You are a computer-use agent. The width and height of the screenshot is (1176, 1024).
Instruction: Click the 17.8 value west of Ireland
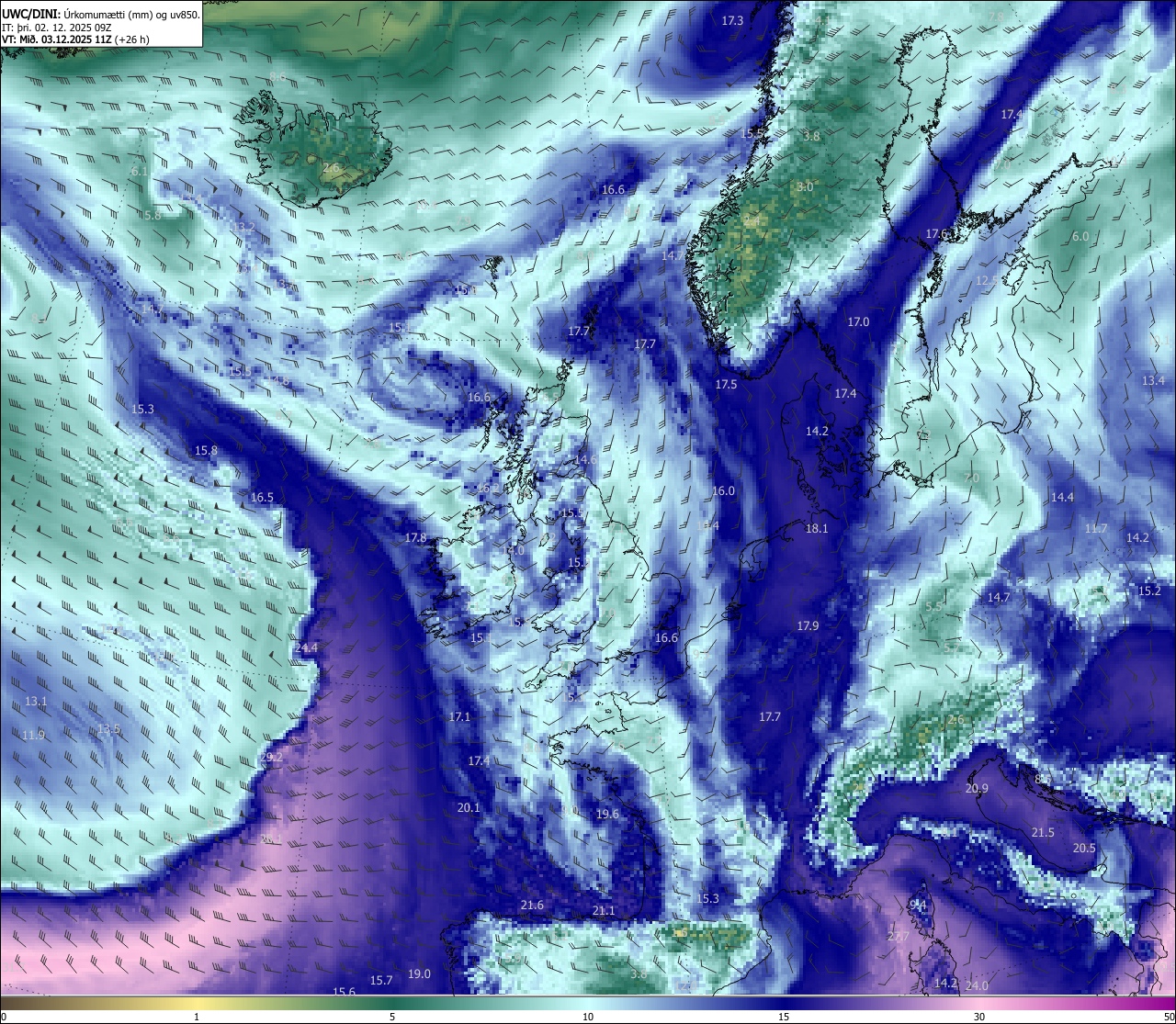point(416,537)
